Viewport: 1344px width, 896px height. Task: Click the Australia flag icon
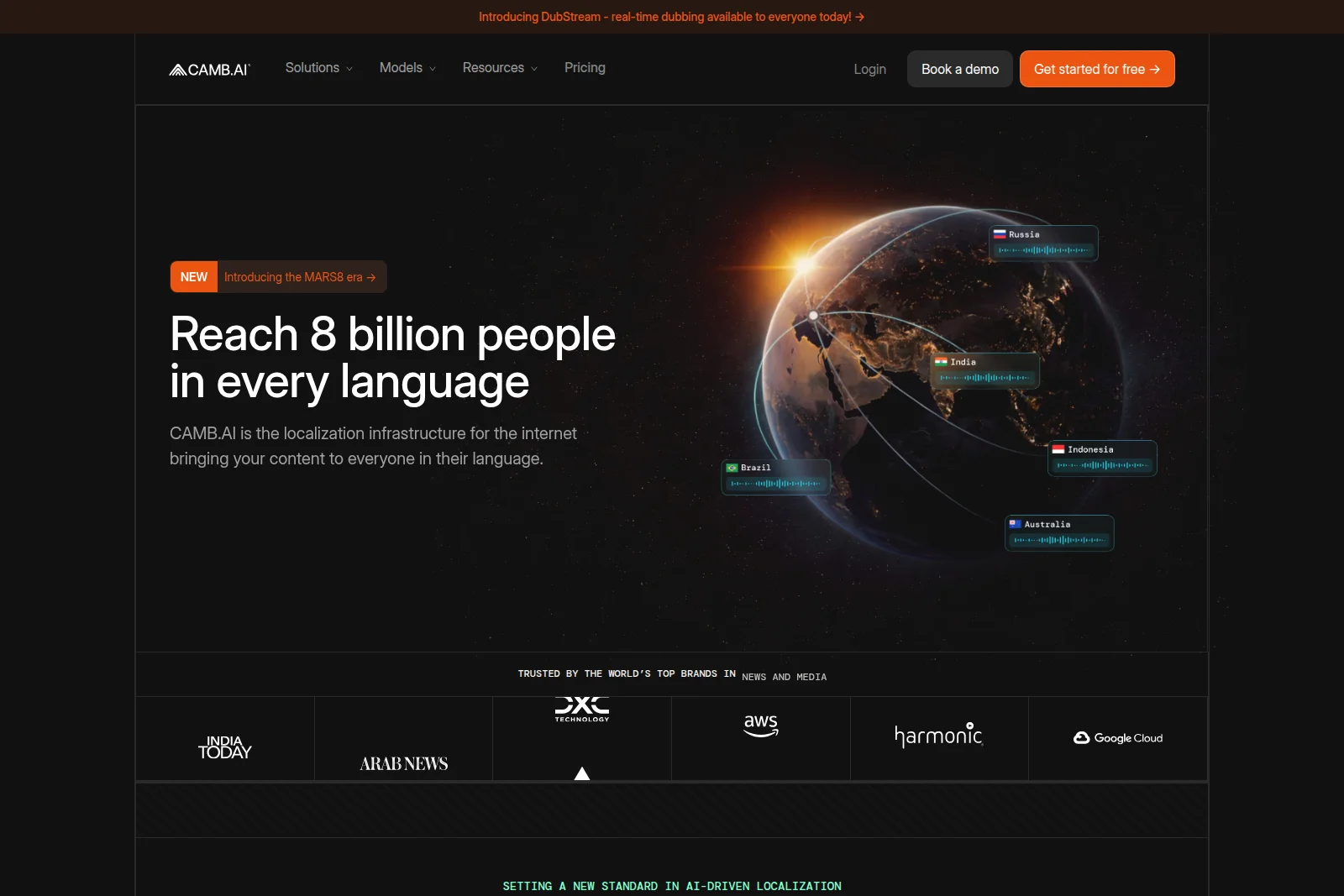click(x=1015, y=523)
